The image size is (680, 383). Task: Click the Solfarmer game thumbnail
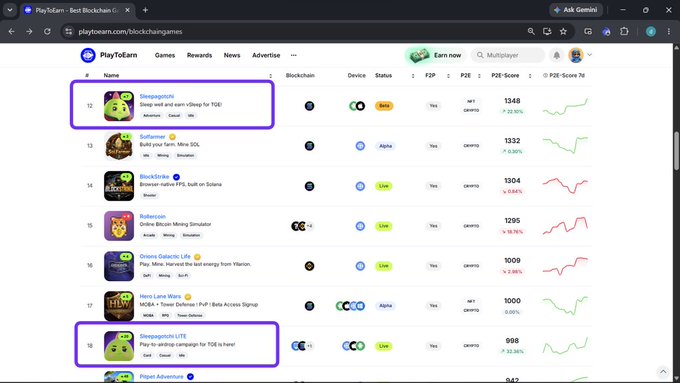click(x=119, y=146)
